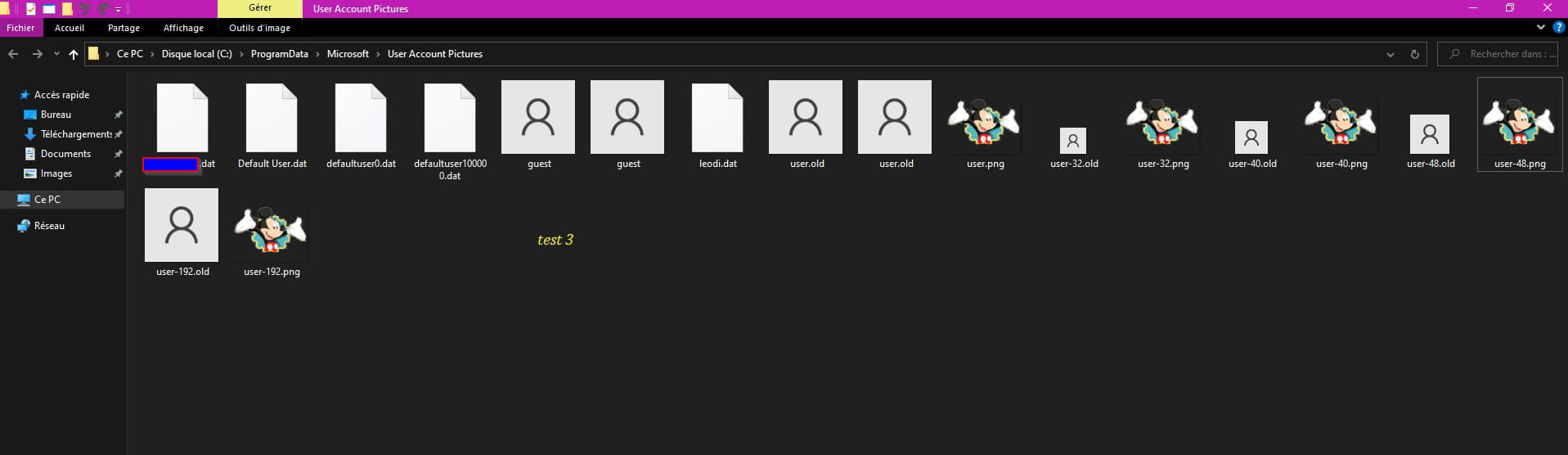Expand the ribbon with the chevron near Help
Viewport: 1568px width, 455px height.
tap(1541, 28)
